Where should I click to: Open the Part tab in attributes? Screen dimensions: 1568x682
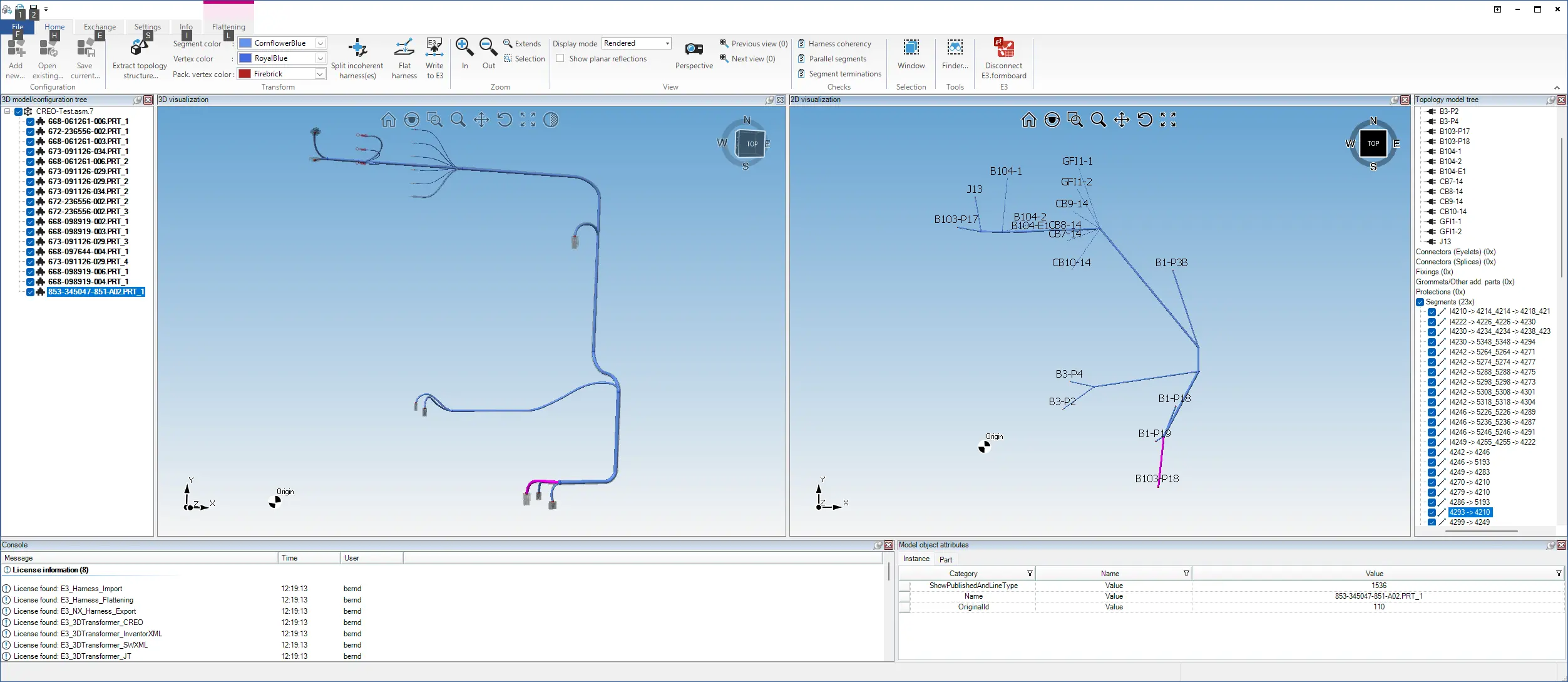click(x=945, y=560)
